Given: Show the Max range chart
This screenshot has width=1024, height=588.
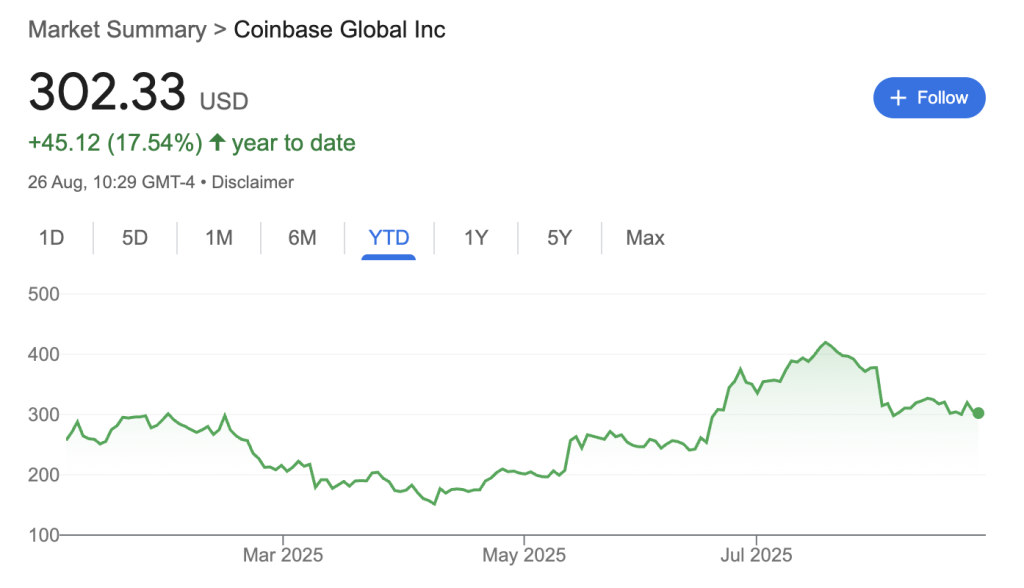Looking at the screenshot, I should pyautogui.click(x=645, y=238).
